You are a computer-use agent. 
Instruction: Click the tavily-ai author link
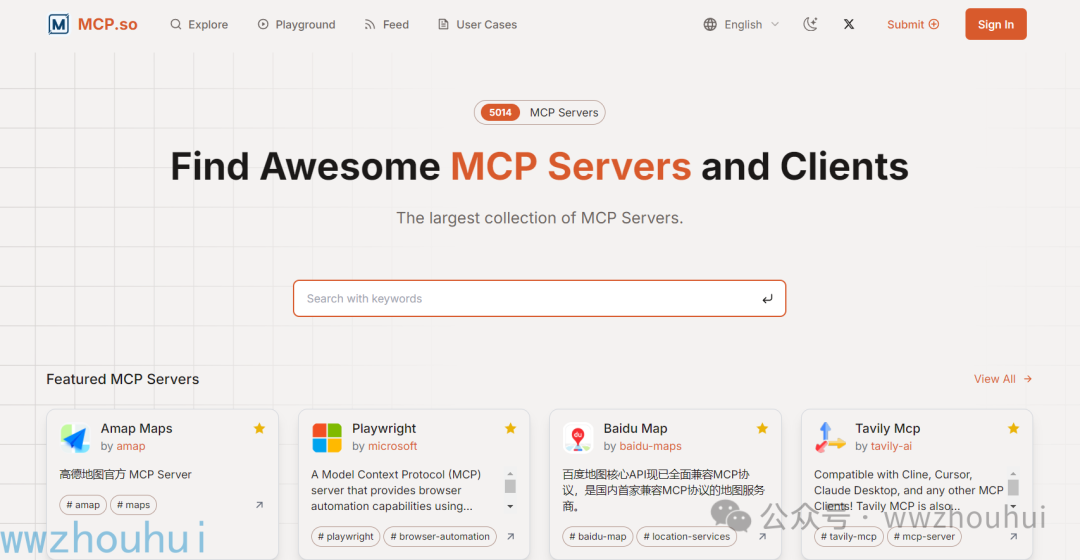pyautogui.click(x=891, y=446)
